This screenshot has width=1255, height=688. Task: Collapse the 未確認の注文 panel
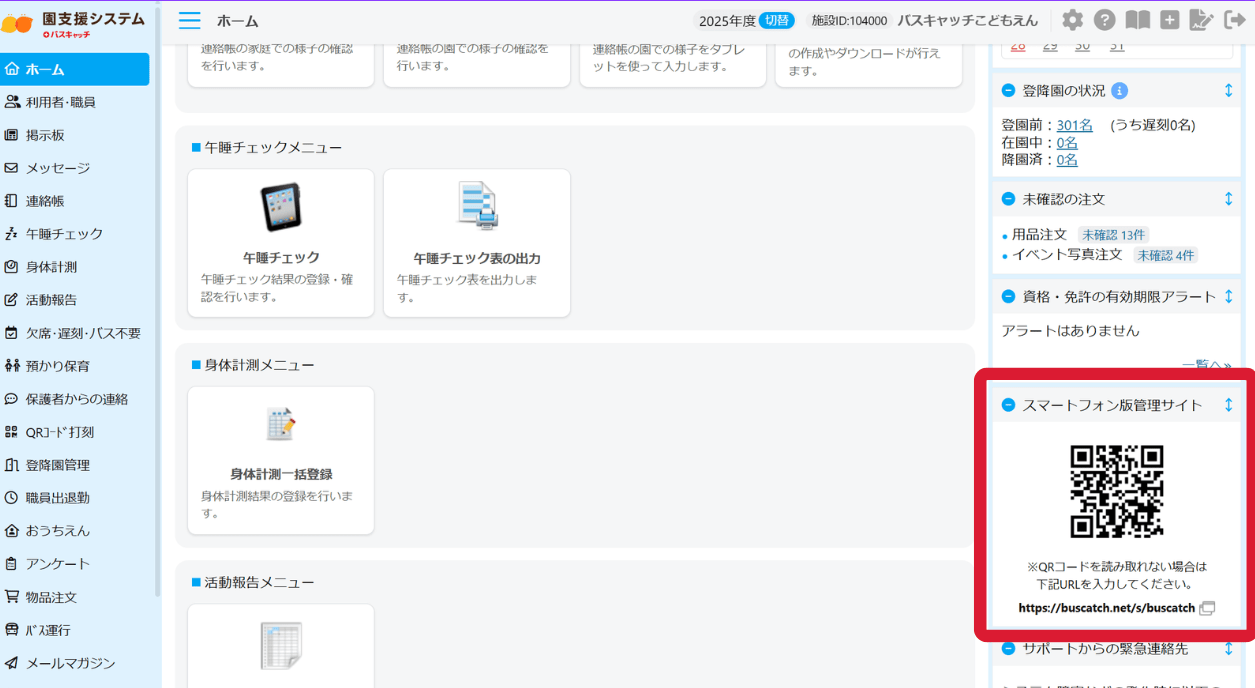(1011, 198)
